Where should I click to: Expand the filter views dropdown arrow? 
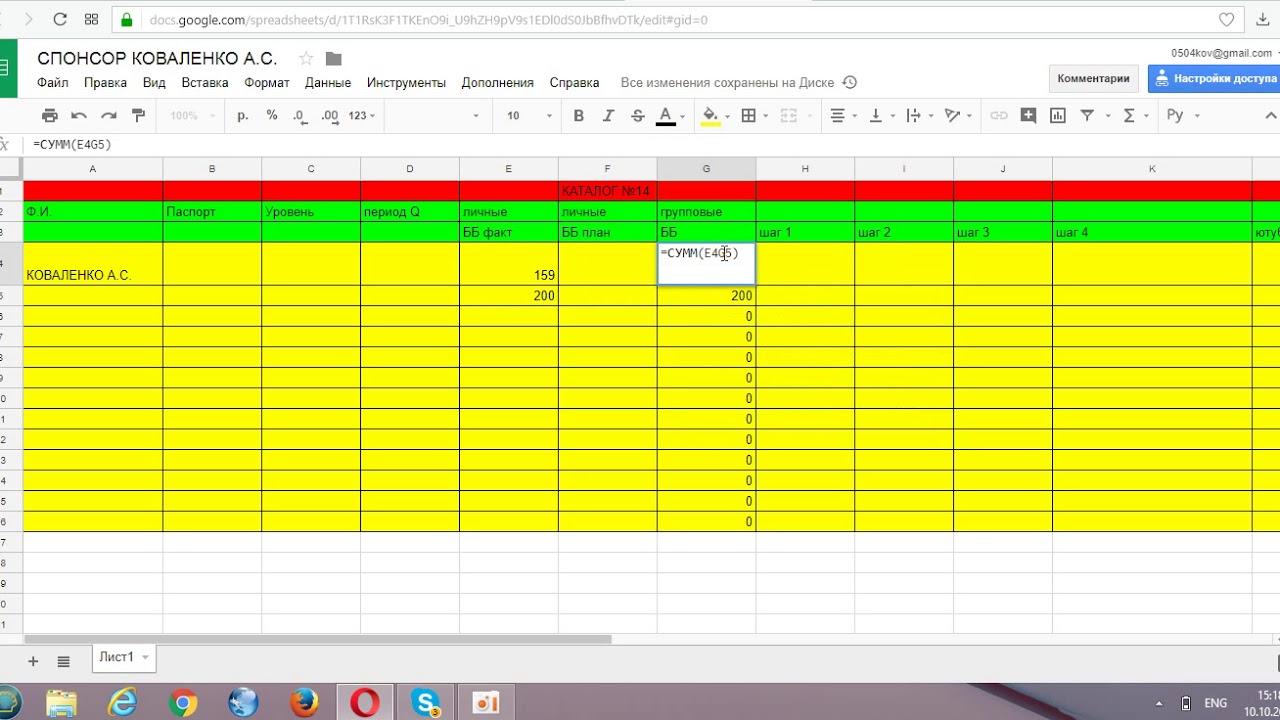click(x=1108, y=116)
